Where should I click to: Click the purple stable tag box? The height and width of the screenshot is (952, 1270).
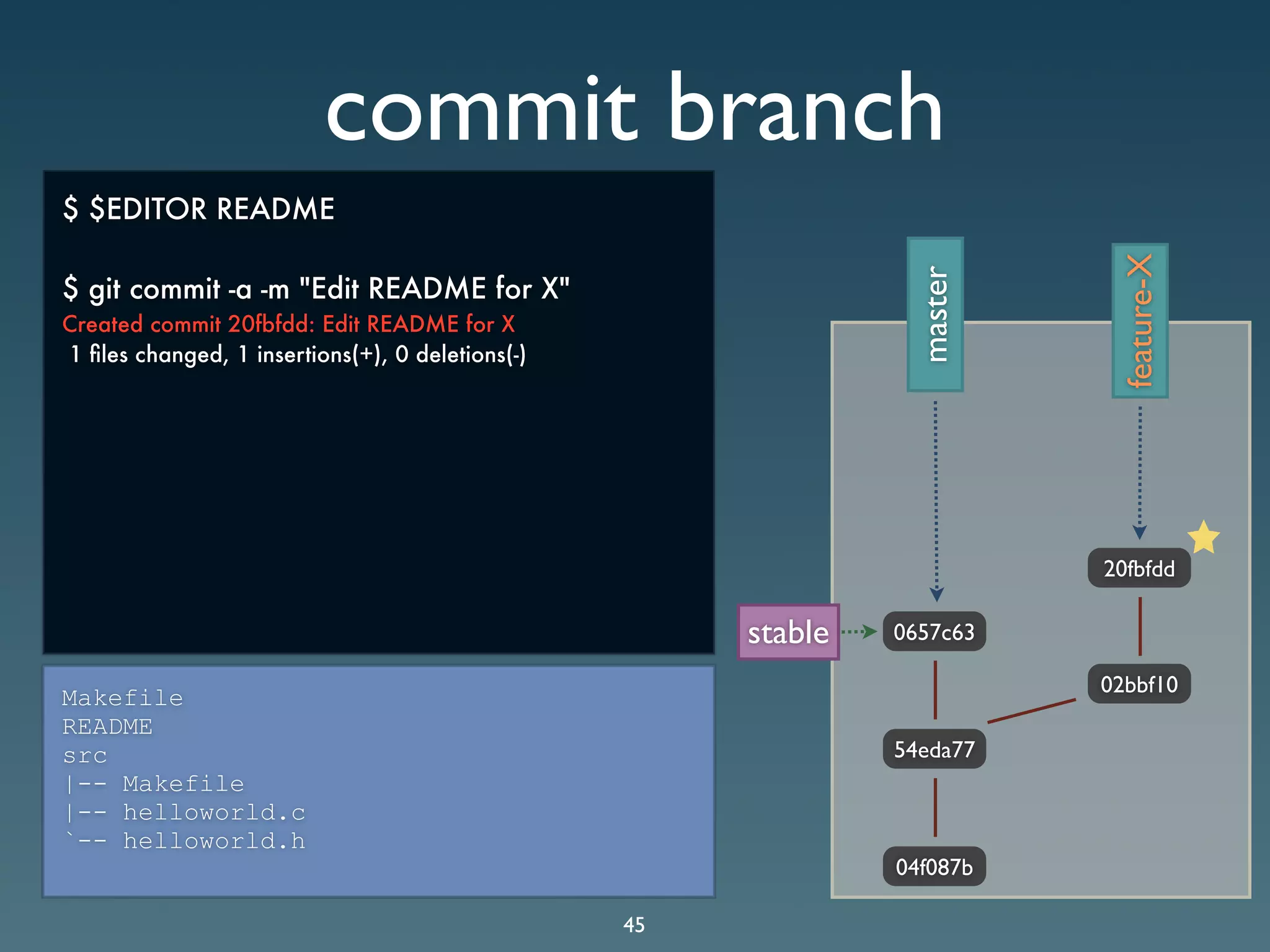[x=788, y=632]
